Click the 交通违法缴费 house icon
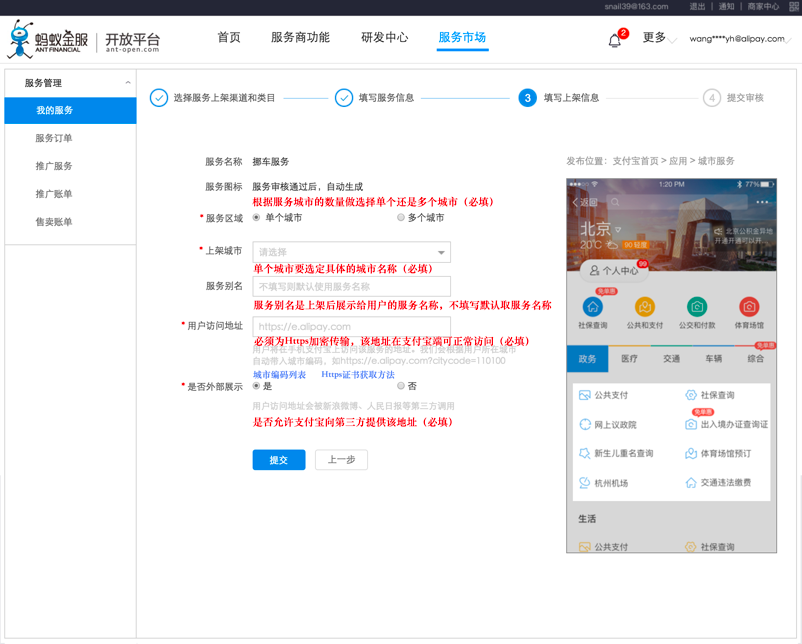This screenshot has width=802, height=644. (x=691, y=482)
